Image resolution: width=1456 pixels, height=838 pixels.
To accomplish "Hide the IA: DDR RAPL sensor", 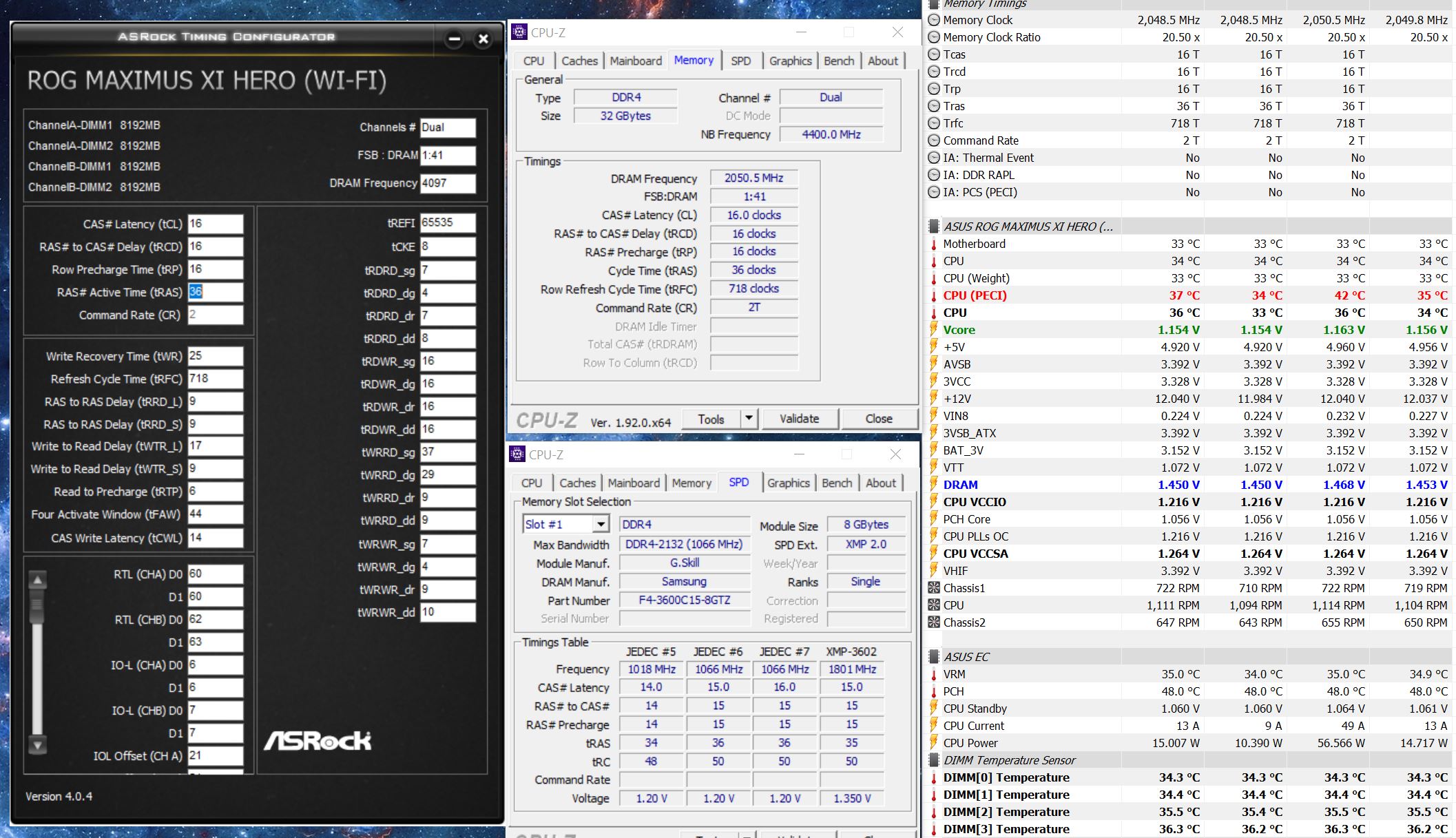I will pyautogui.click(x=935, y=175).
